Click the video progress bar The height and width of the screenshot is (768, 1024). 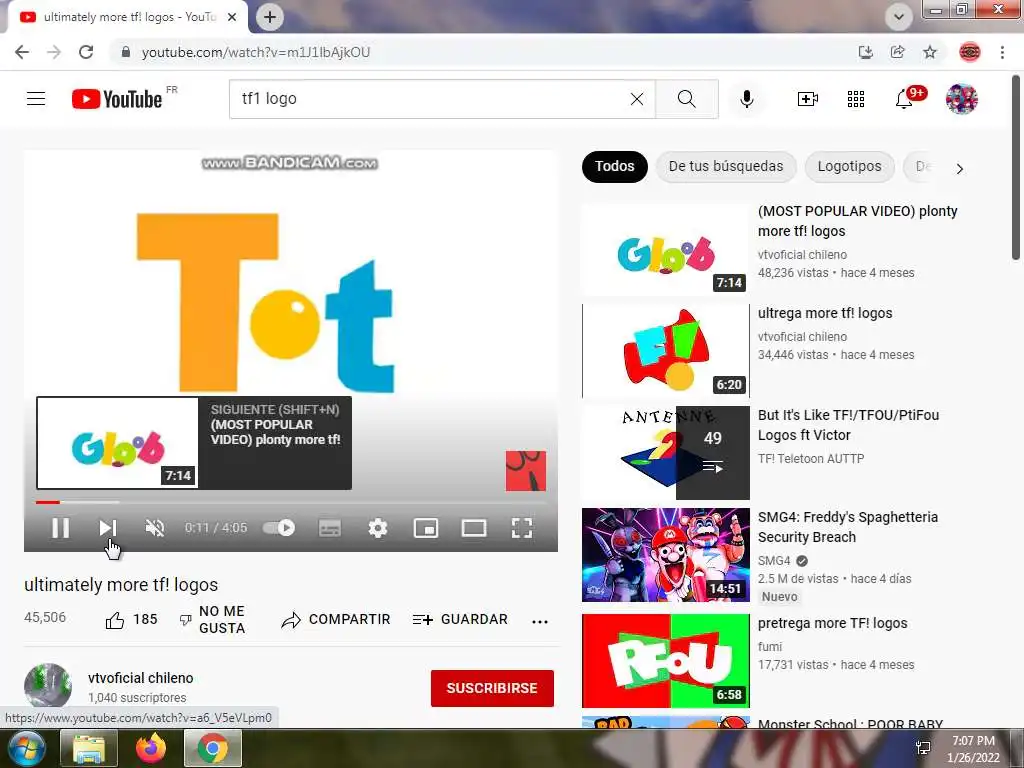pyautogui.click(x=291, y=502)
